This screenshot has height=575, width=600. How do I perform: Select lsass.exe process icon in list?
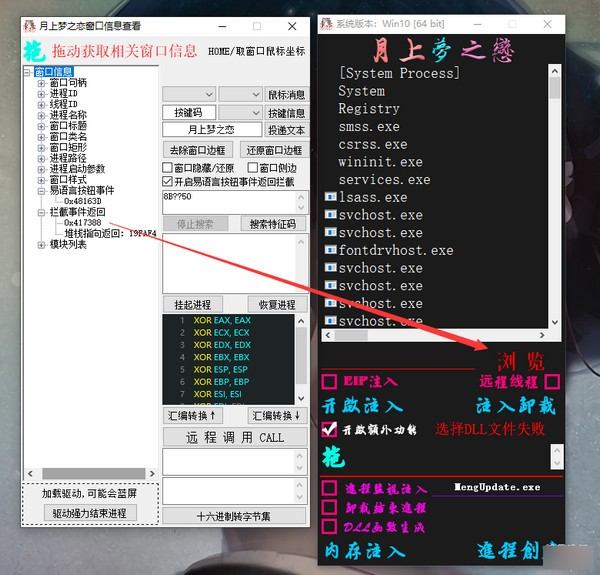[330, 197]
